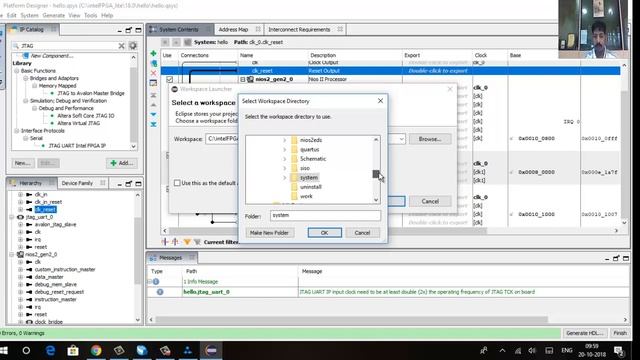Open Google Chrome from the taskbar

tap(96, 350)
